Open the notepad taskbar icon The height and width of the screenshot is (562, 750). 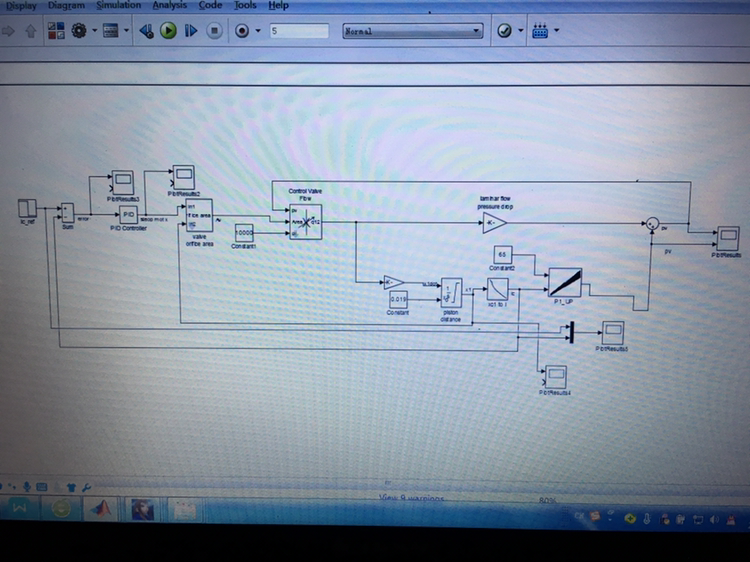click(184, 509)
